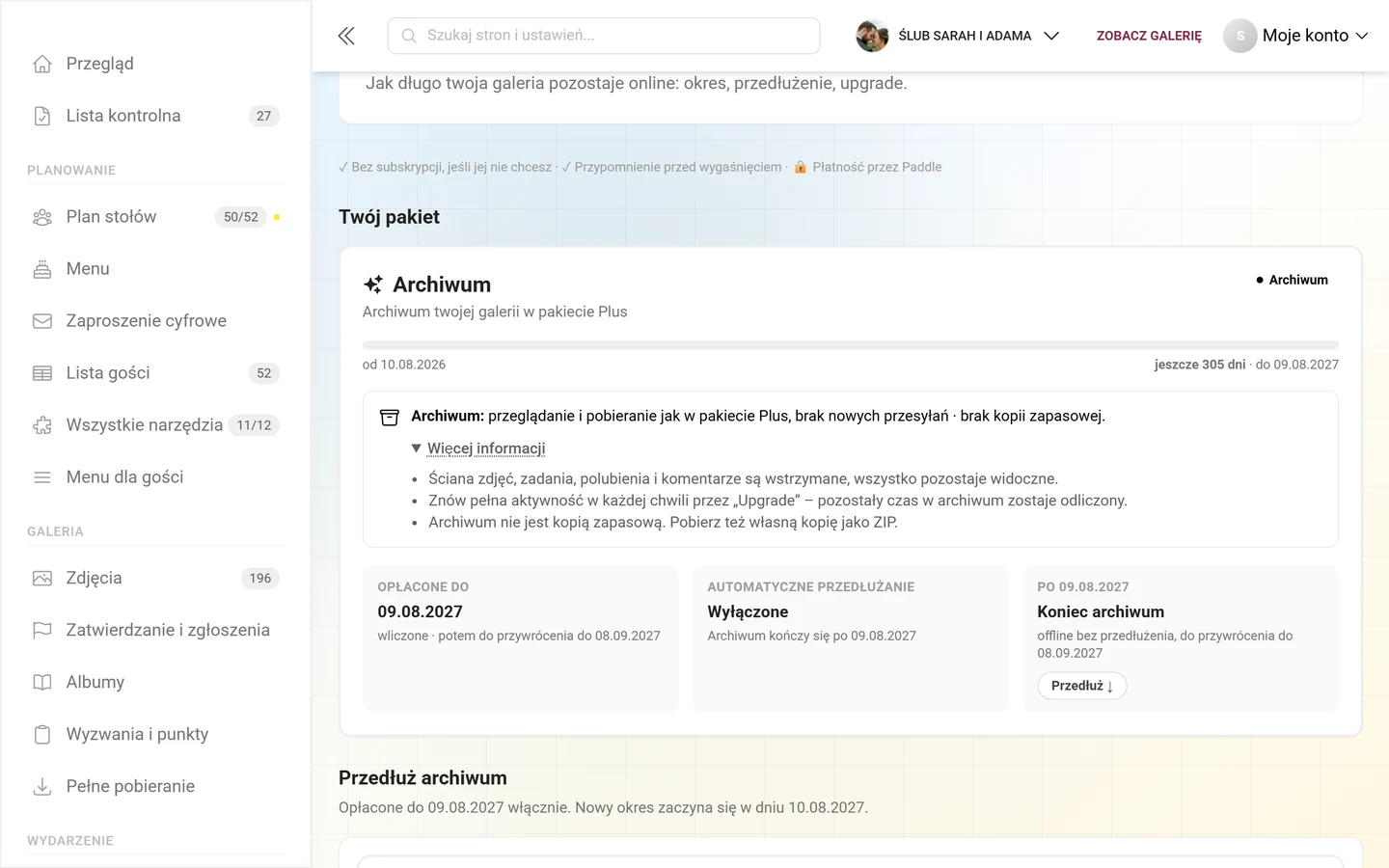Click the 11/12 badge on Wszystkie narzędzia

pos(254,425)
